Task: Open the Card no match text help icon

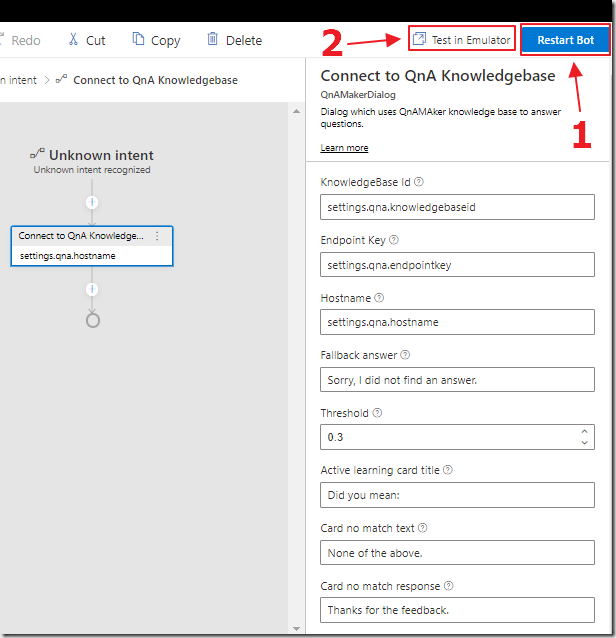Action: click(423, 528)
